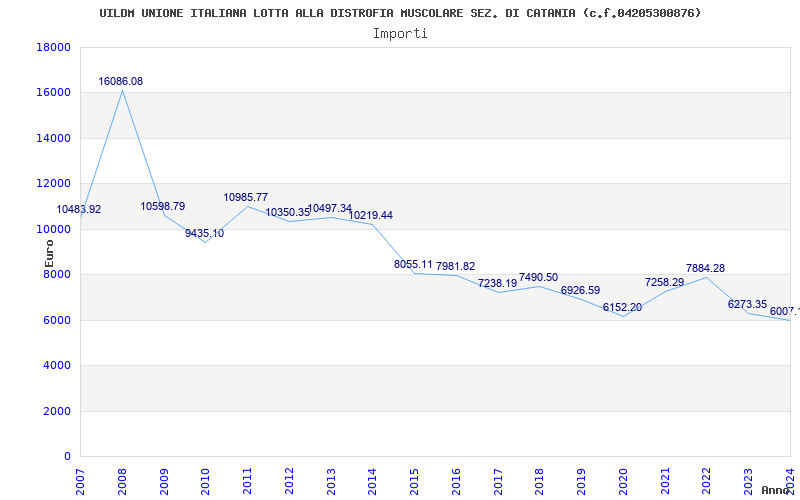Click the x-axis year 2017

click(x=498, y=481)
